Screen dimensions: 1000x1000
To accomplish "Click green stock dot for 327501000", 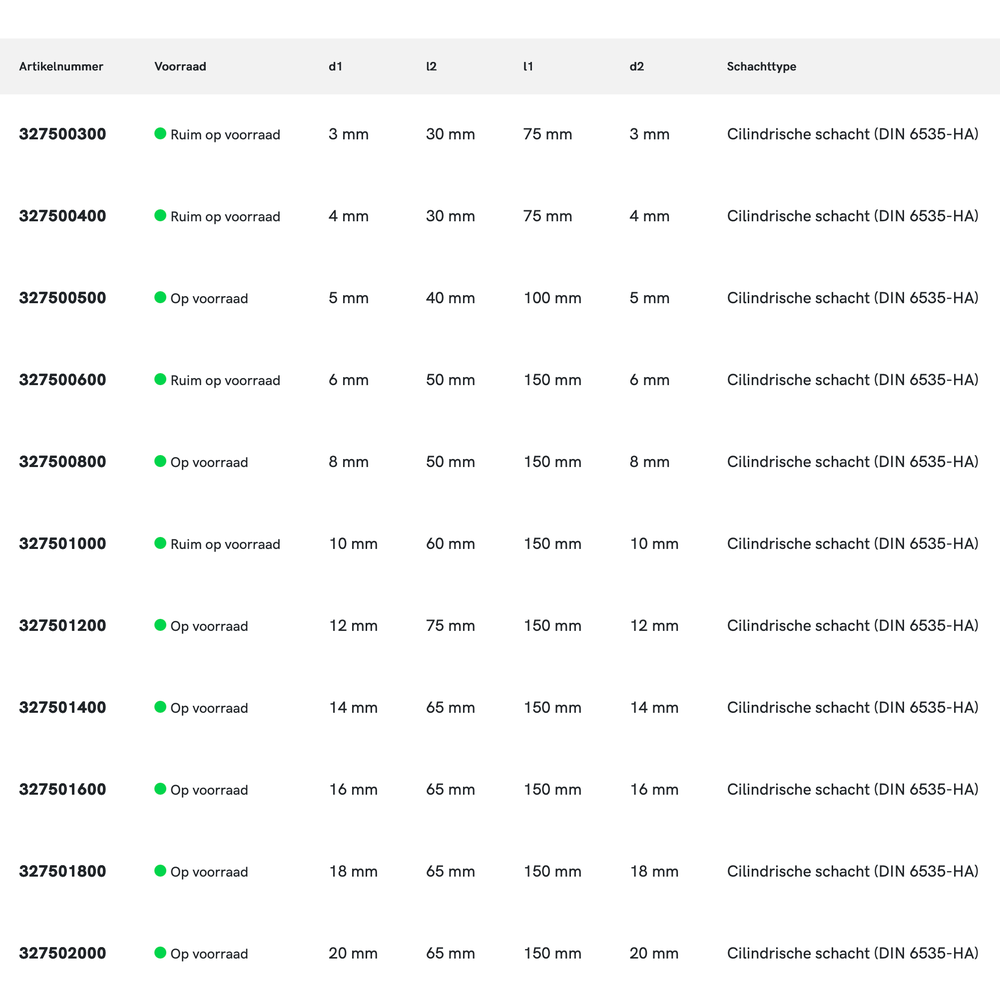I will pyautogui.click(x=160, y=543).
